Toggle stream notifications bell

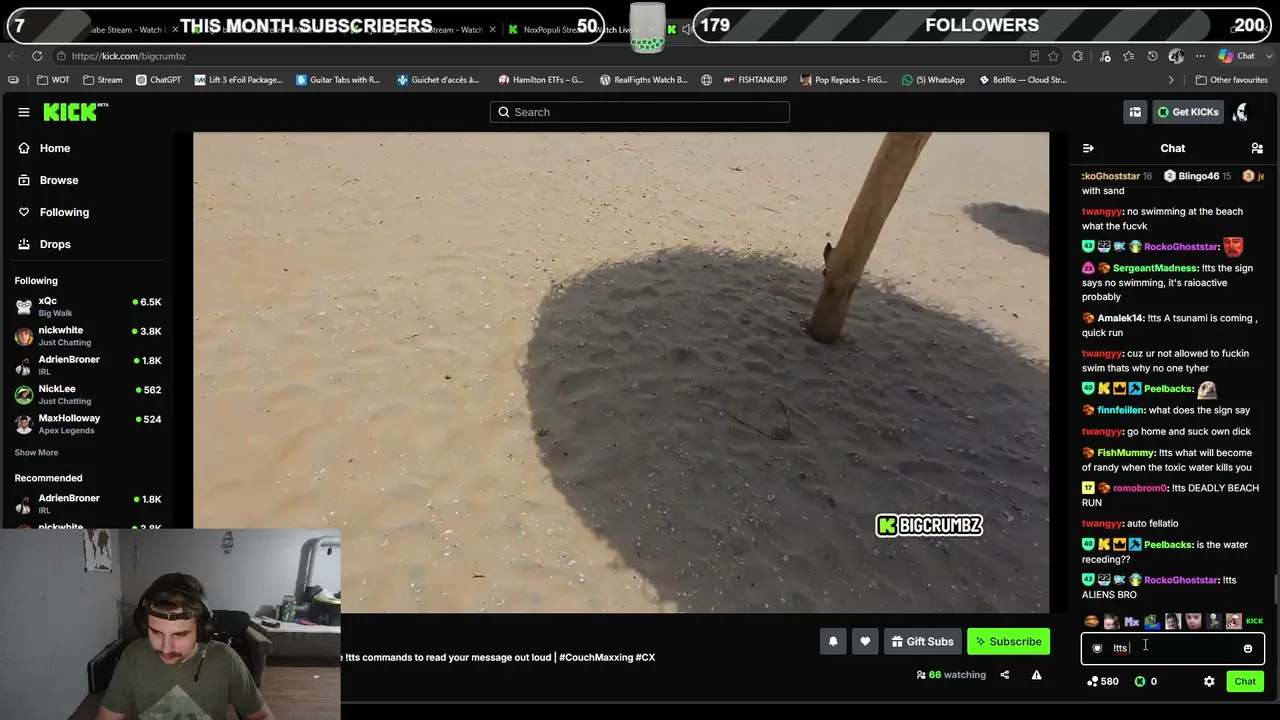833,642
